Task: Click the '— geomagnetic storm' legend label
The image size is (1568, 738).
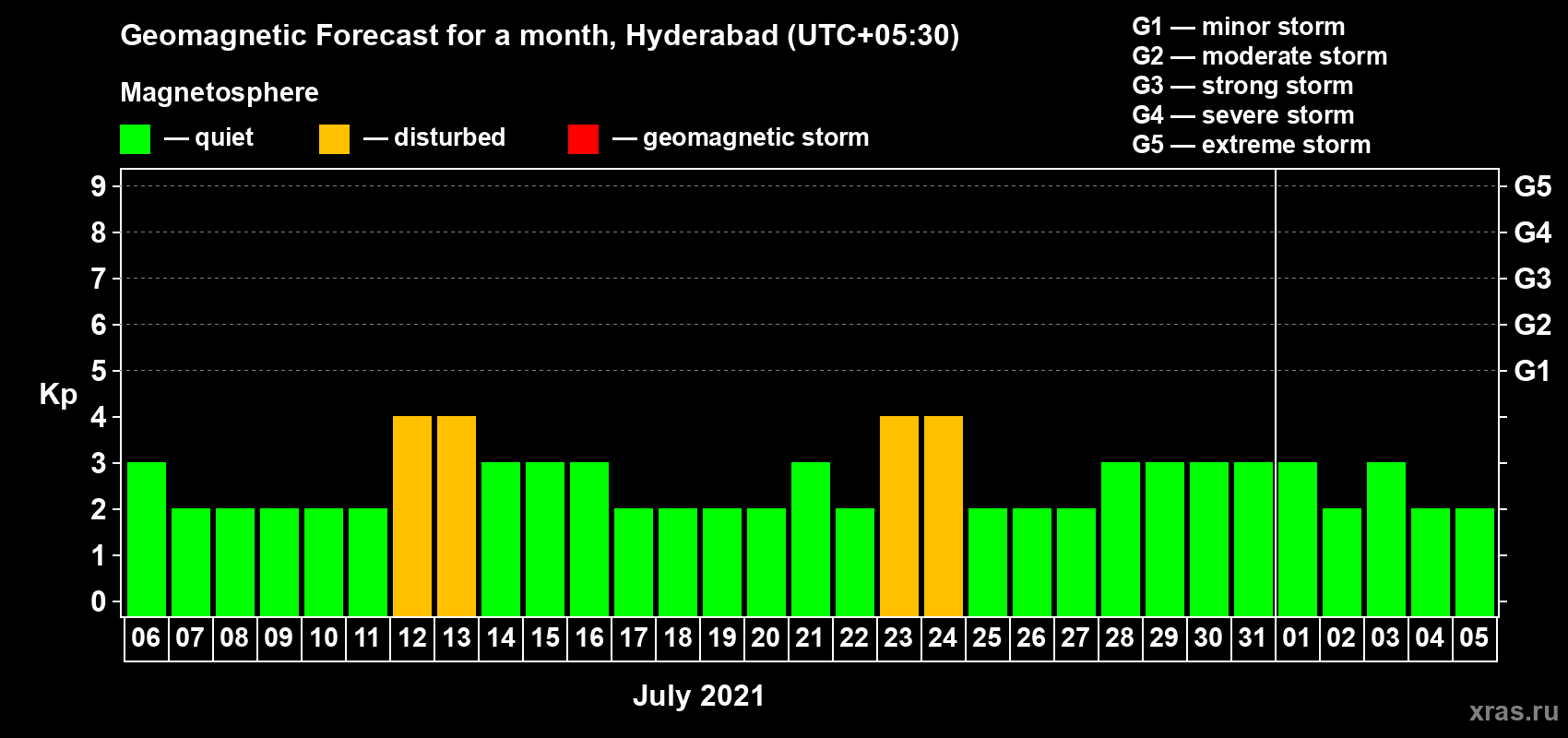Action: 741,137
